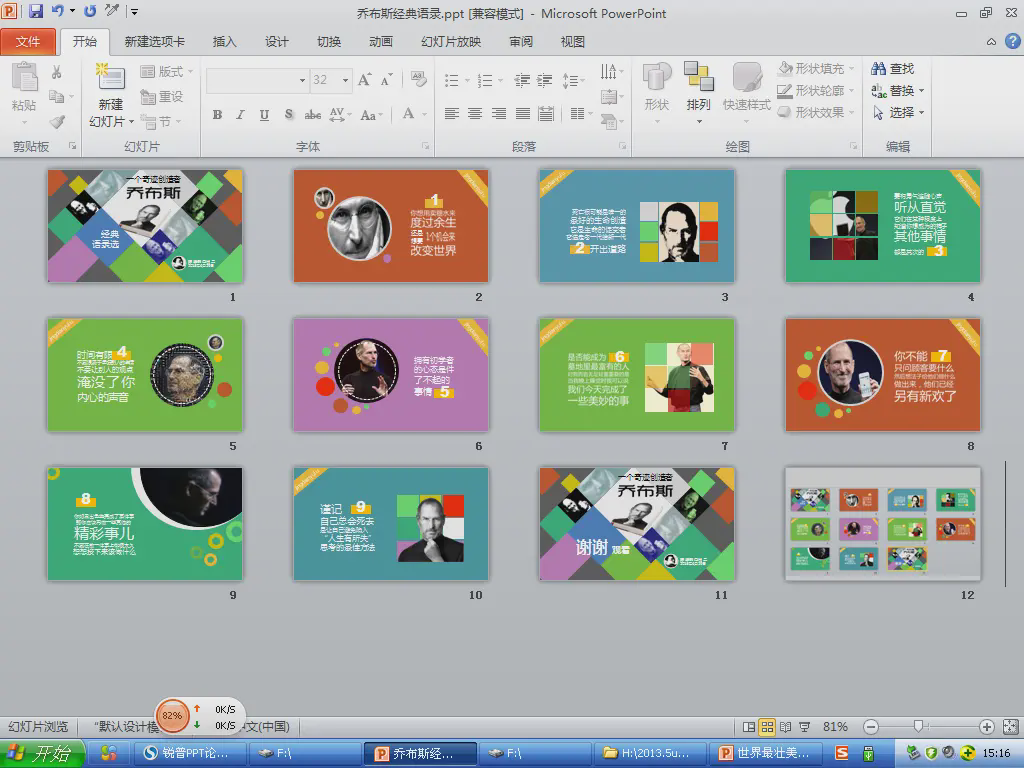Open the File (文件) menu button
1024x768 pixels.
pyautogui.click(x=28, y=42)
